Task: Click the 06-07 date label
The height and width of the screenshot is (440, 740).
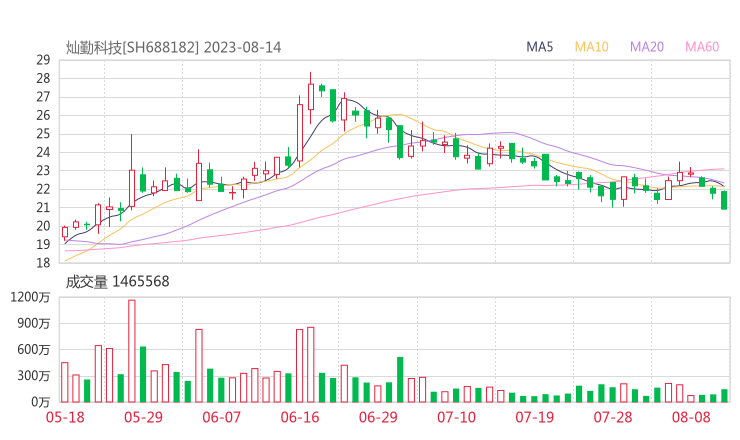Action: pyautogui.click(x=221, y=417)
